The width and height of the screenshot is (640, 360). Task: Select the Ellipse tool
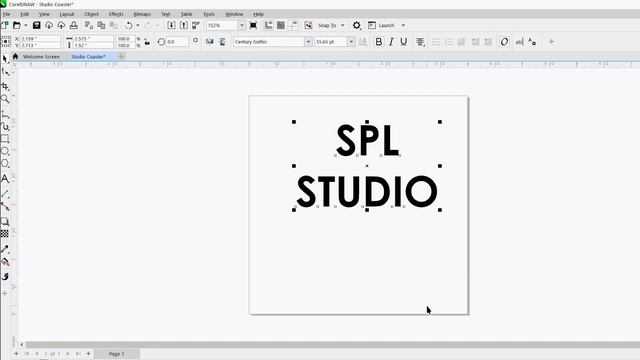(x=5, y=151)
